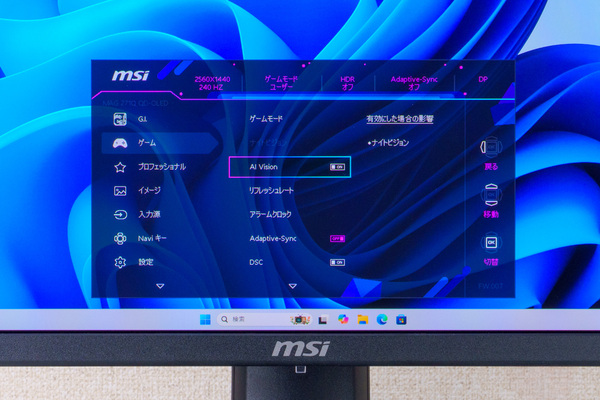Click the G.I. menu label
The width and height of the screenshot is (600, 400).
[142, 119]
